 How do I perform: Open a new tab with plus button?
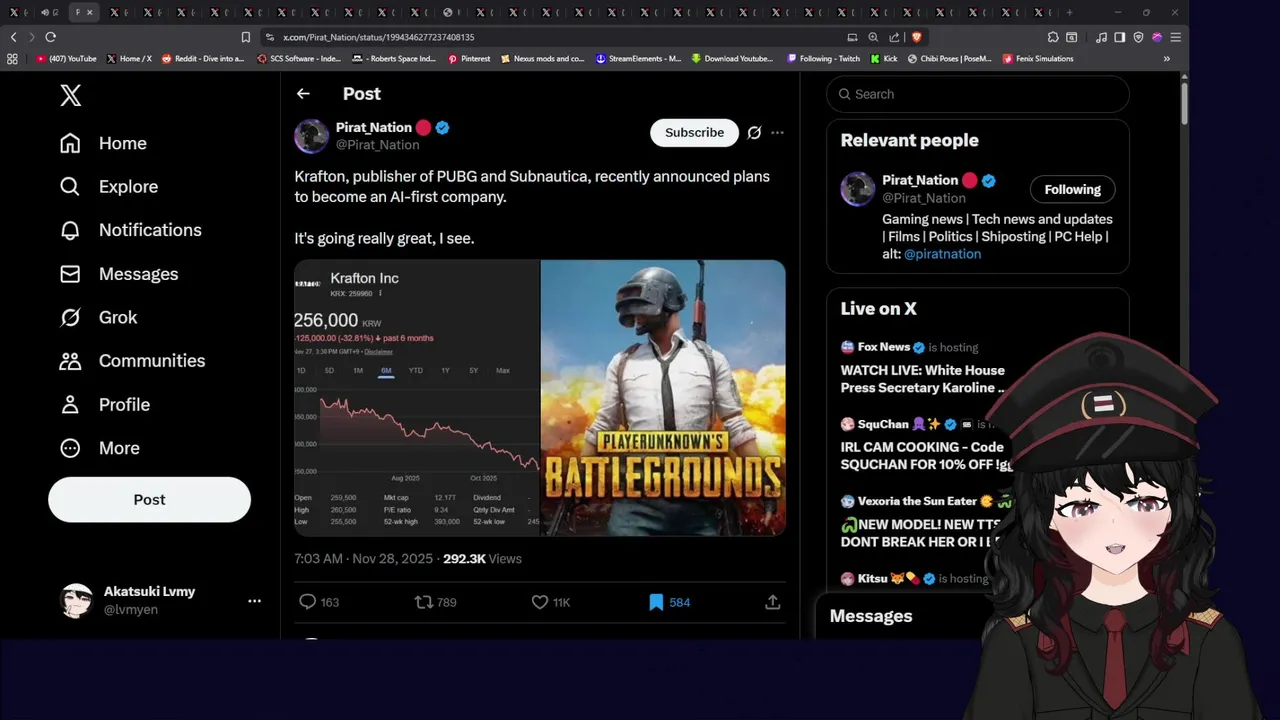1069,12
